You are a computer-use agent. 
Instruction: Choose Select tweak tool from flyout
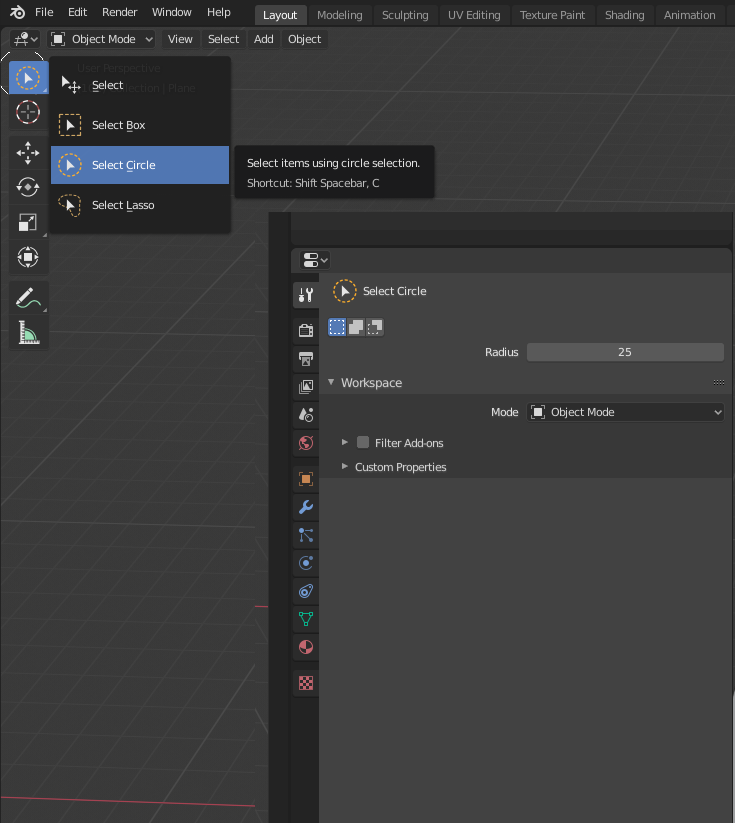(140, 85)
